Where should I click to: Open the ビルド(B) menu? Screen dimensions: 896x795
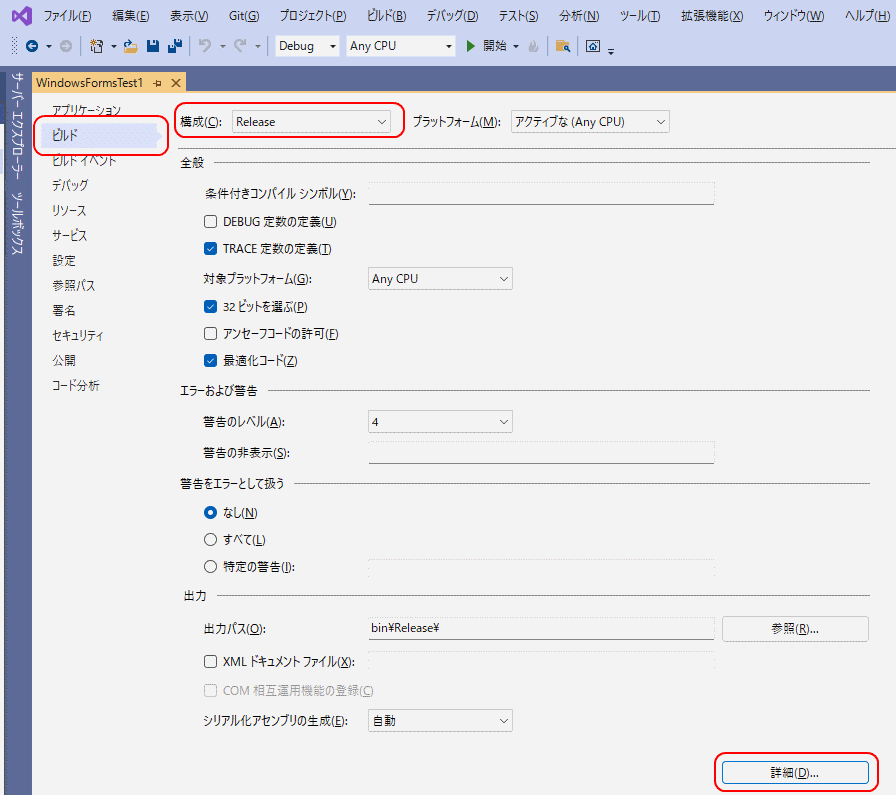click(387, 16)
